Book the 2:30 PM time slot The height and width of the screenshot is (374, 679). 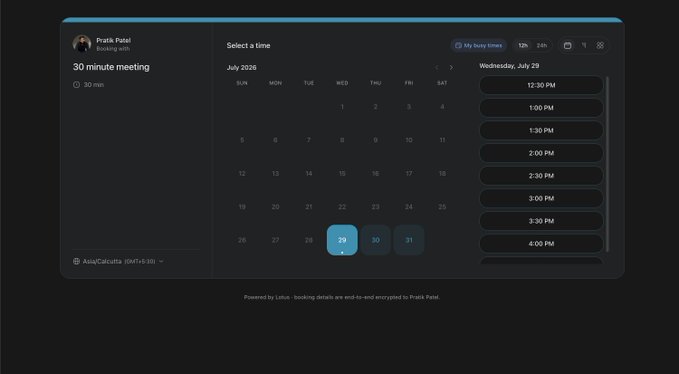541,176
